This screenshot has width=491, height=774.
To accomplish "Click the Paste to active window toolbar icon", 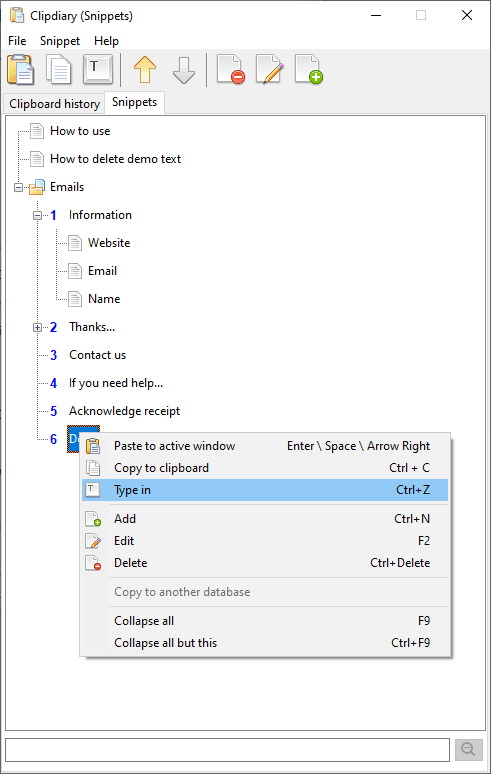I will tap(20, 69).
